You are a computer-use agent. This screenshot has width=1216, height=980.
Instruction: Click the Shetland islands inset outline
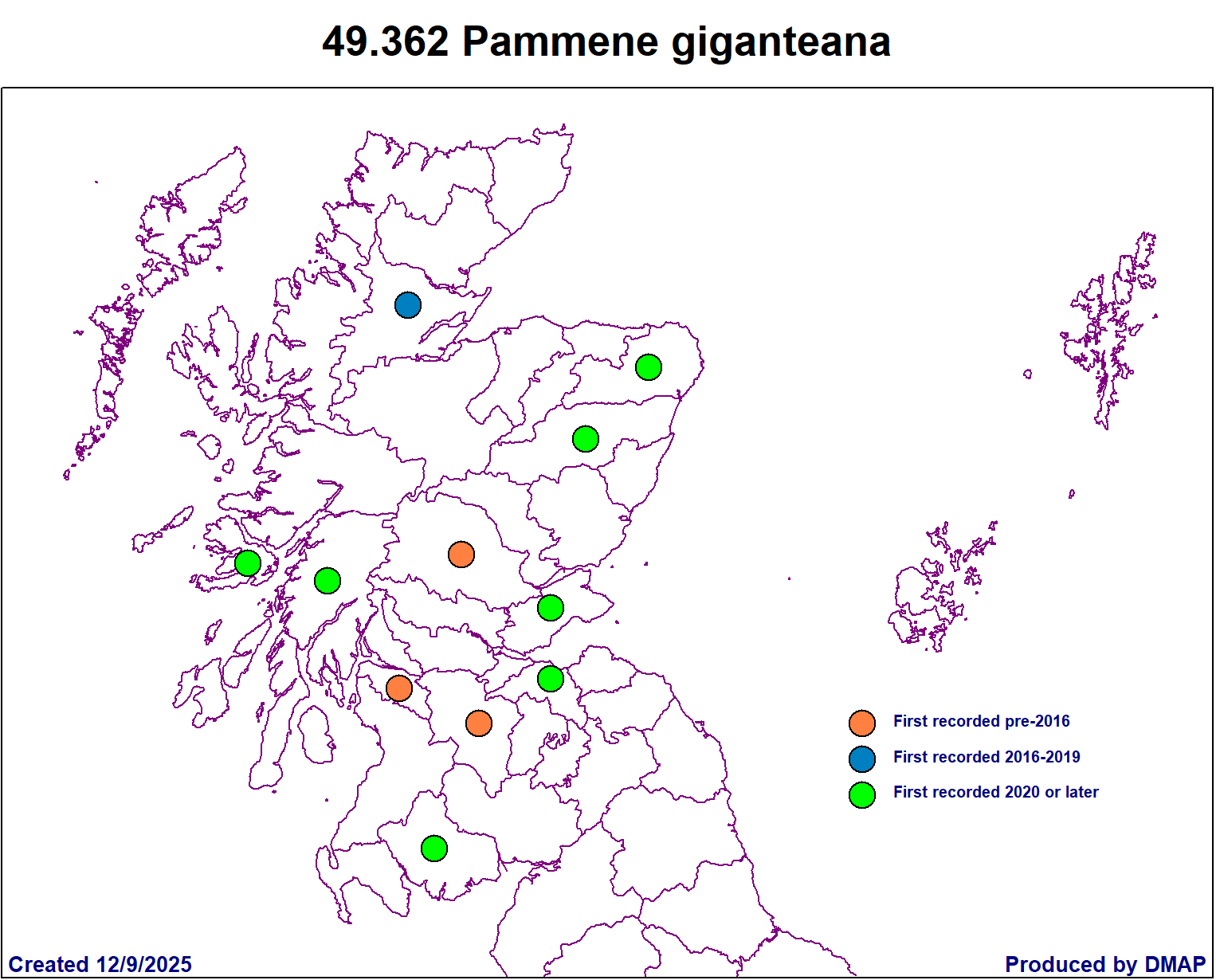click(x=1108, y=327)
